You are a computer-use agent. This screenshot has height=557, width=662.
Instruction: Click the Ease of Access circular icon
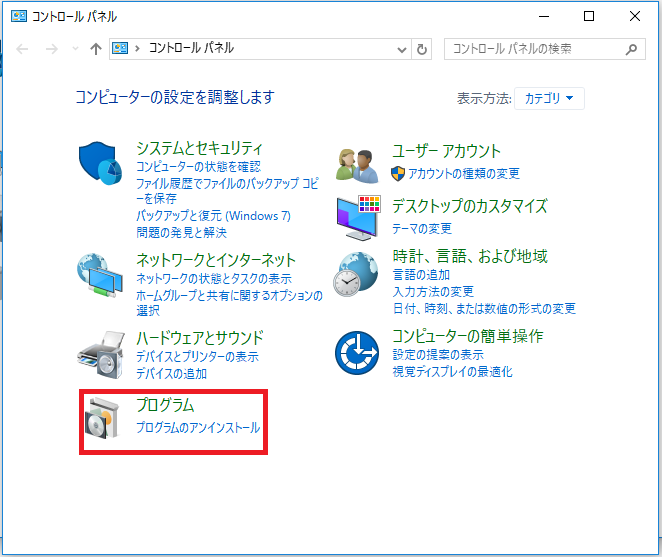[x=357, y=353]
